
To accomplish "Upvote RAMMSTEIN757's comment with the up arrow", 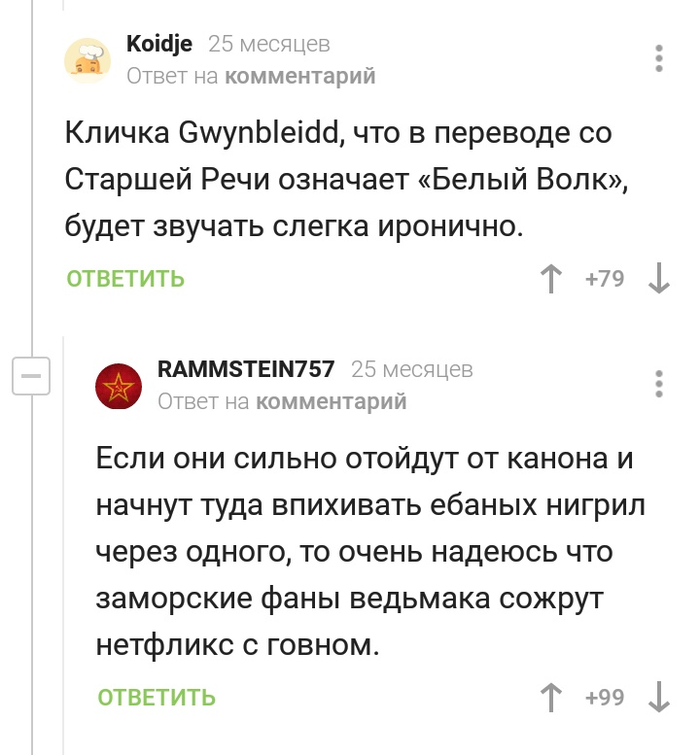I will (551, 697).
